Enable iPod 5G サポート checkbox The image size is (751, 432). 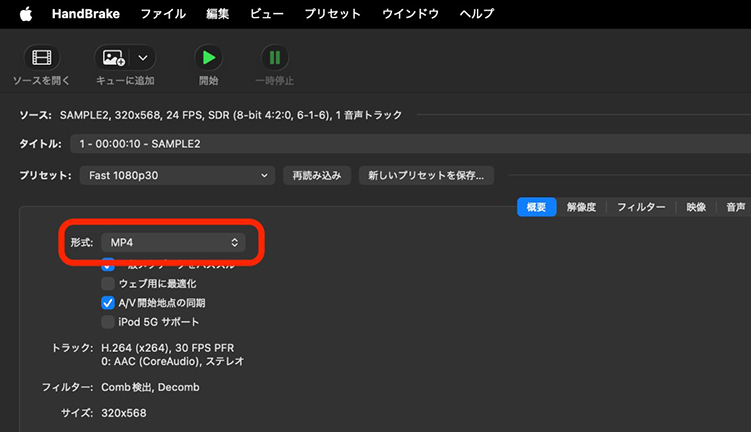(x=108, y=322)
